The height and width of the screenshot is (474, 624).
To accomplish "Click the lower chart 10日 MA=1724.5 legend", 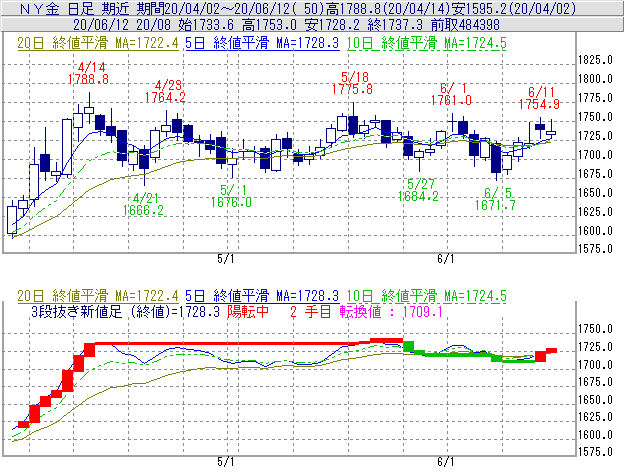I will 427,296.
